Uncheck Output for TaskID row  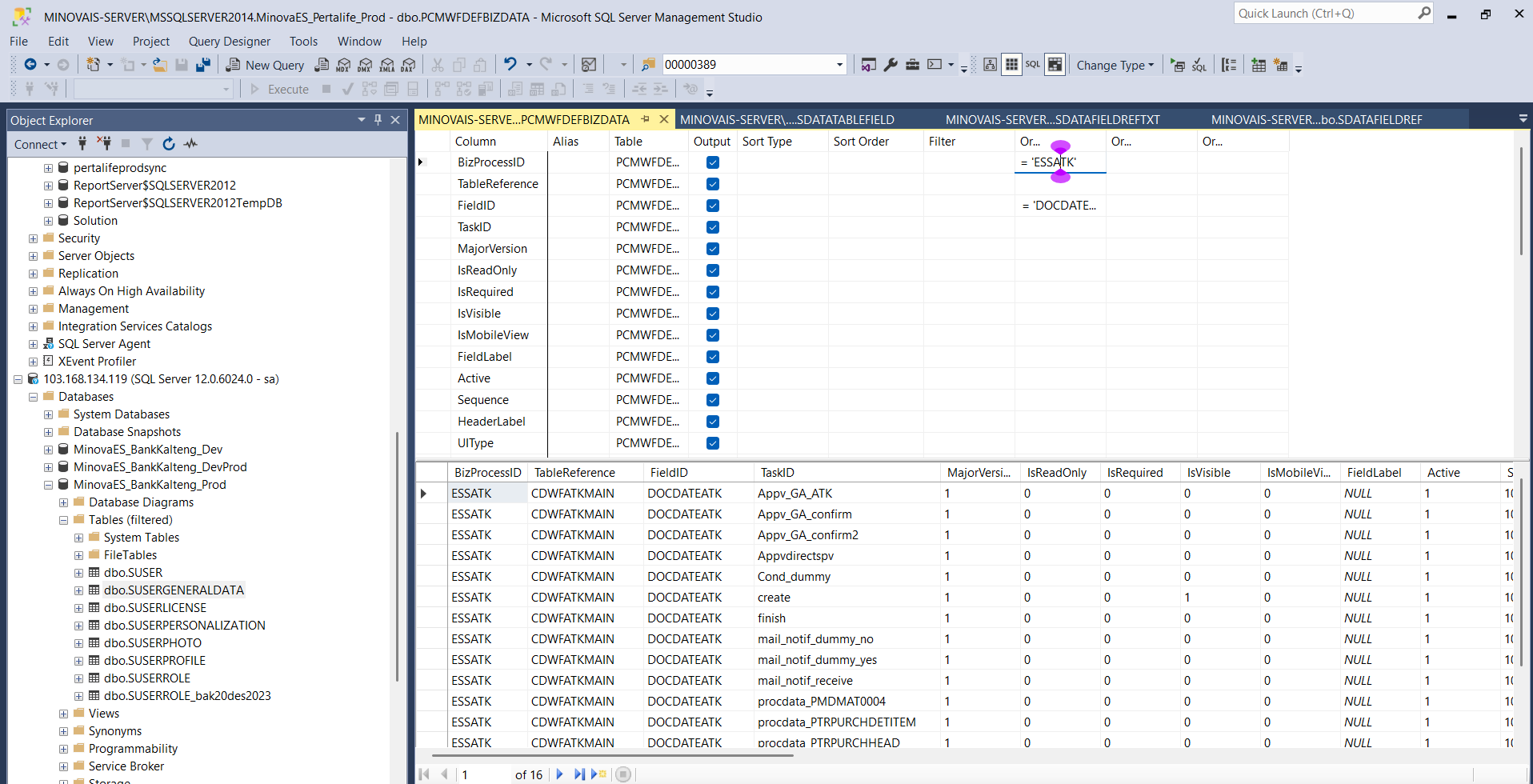click(713, 227)
